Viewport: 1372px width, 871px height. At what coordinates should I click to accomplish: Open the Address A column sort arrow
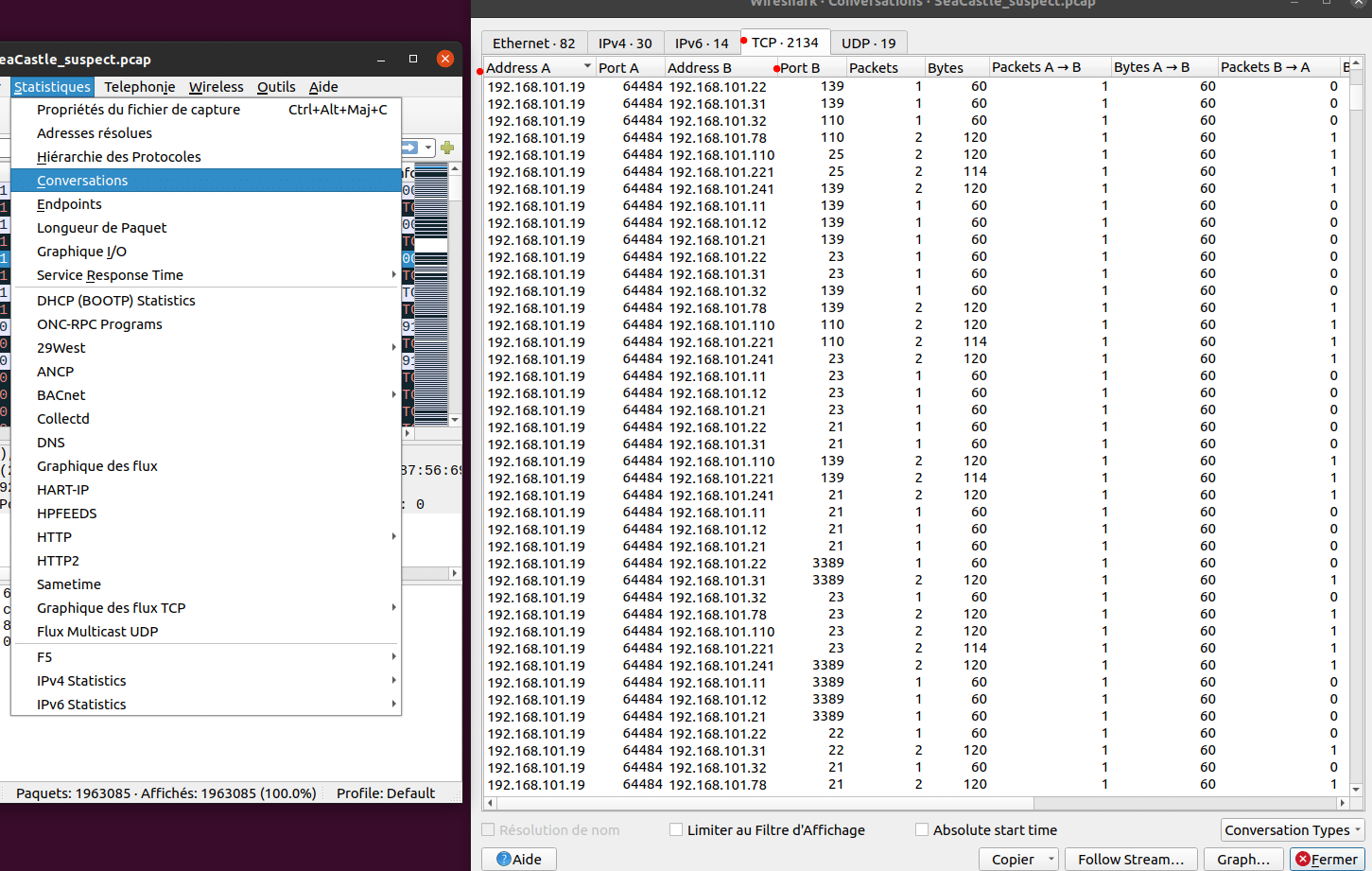point(587,67)
